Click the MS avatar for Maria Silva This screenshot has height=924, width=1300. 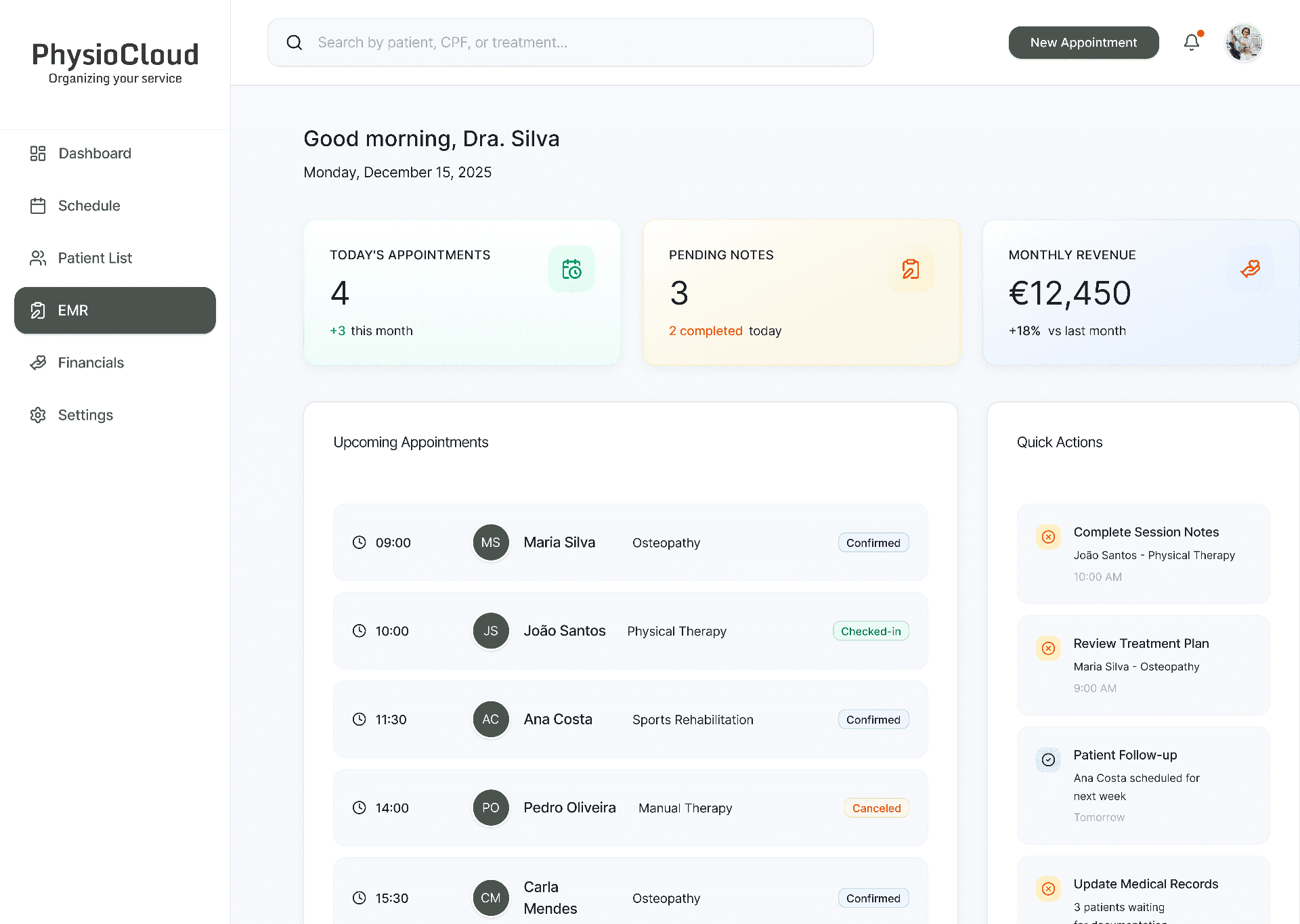coord(491,542)
